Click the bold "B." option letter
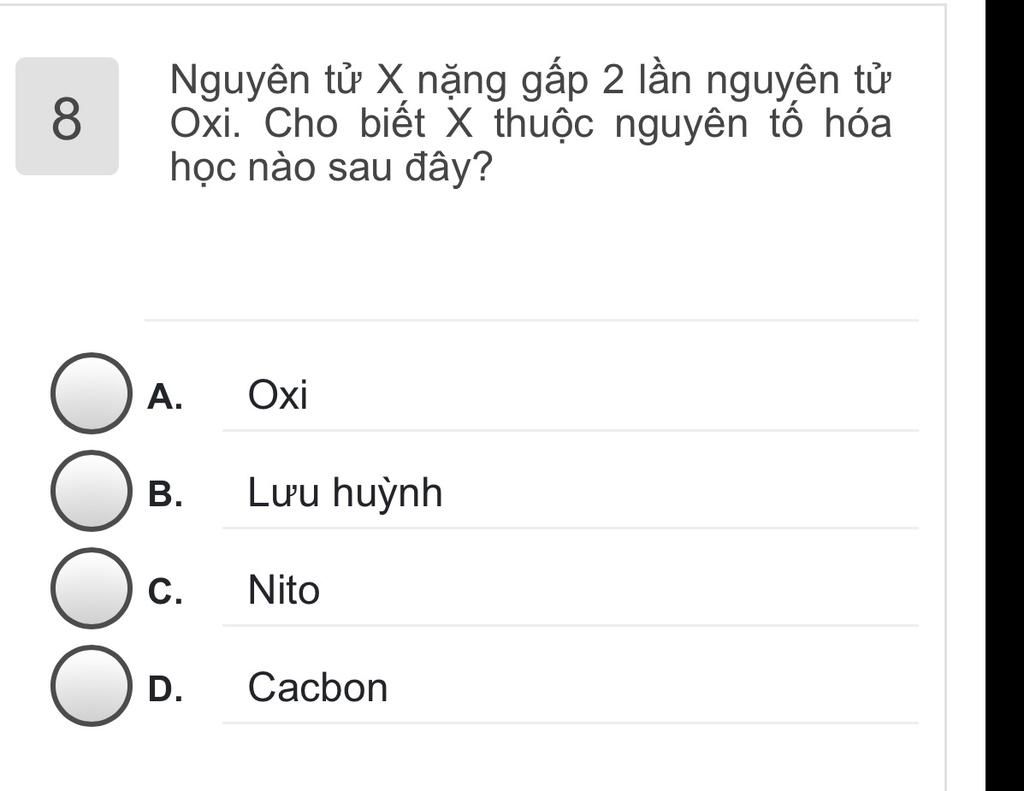 tap(165, 494)
